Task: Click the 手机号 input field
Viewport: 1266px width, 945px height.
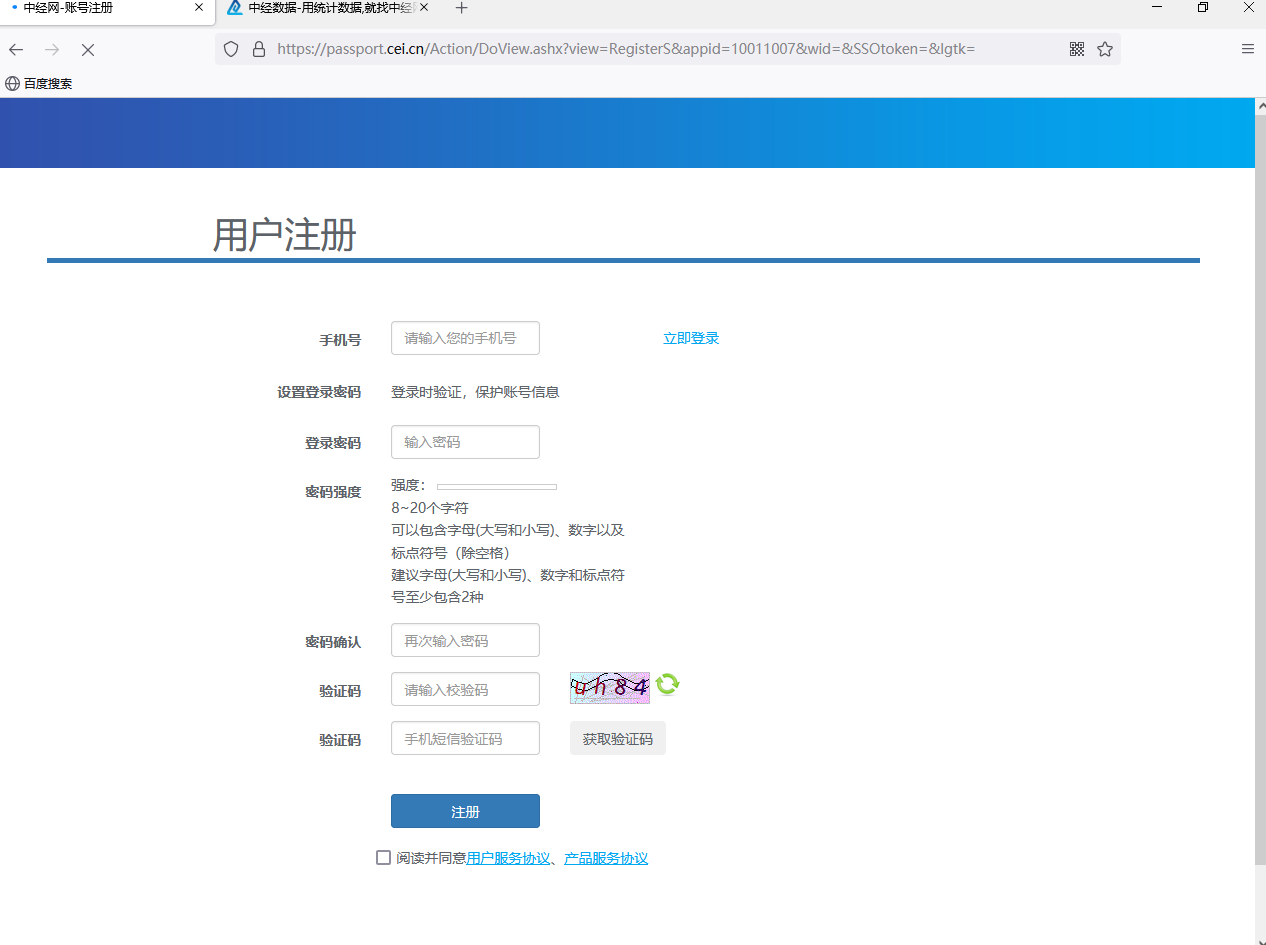Action: [465, 338]
